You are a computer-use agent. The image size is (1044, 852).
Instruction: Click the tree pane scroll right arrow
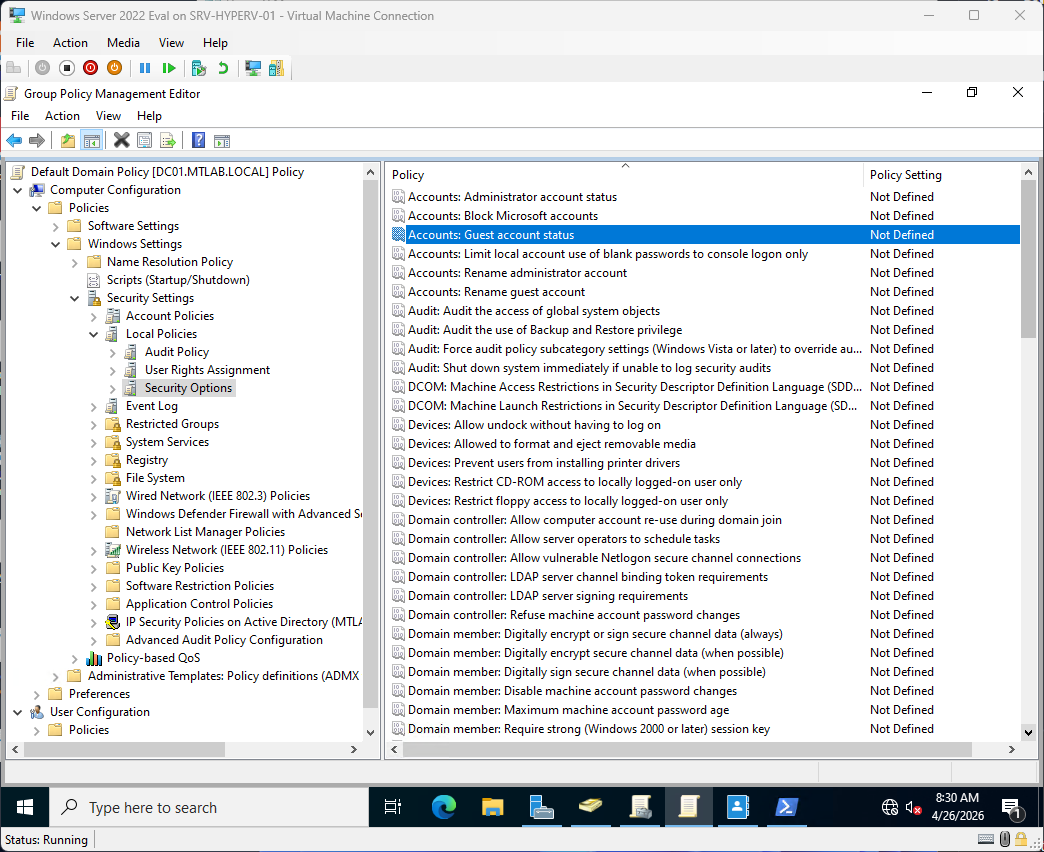(x=354, y=749)
